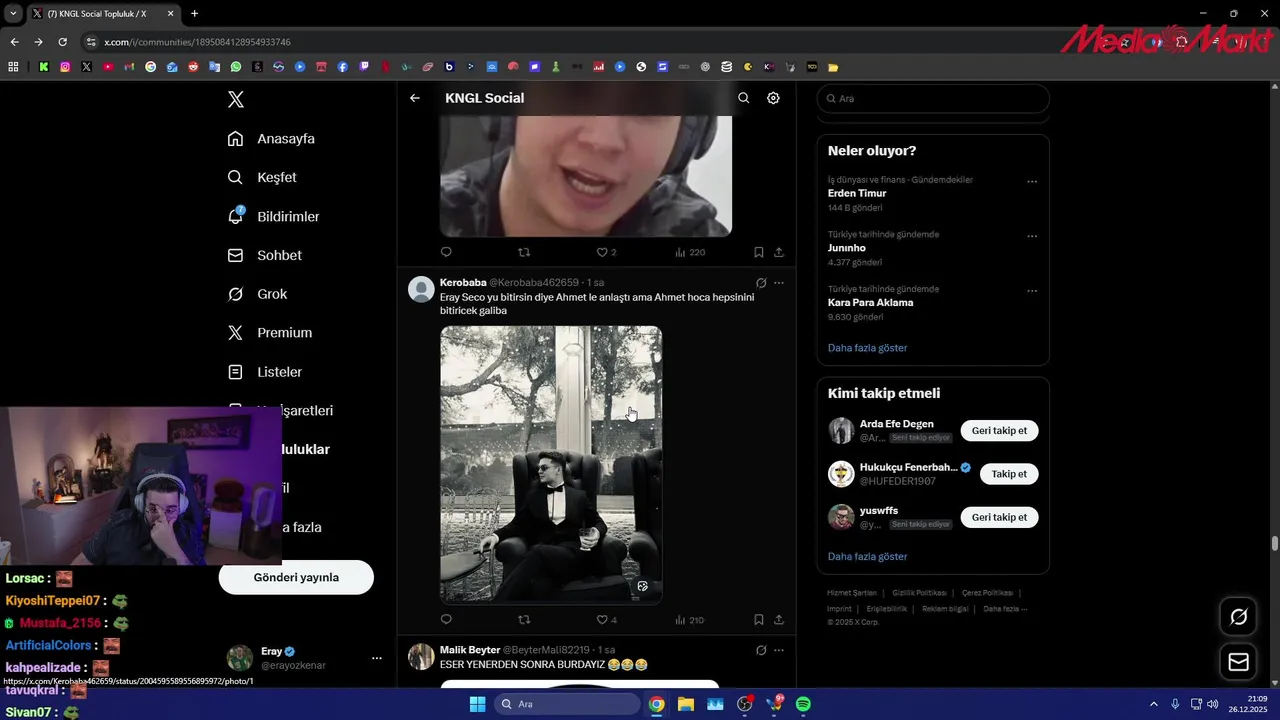Screen dimensions: 1280x720
Task: Search within the KNGL Social community
Action: point(743,98)
